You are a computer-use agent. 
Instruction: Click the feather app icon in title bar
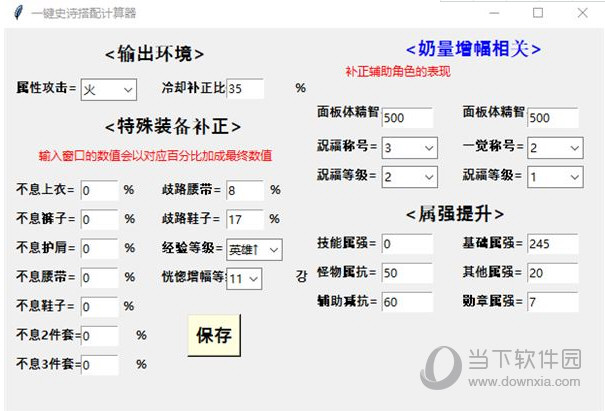[x=18, y=13]
